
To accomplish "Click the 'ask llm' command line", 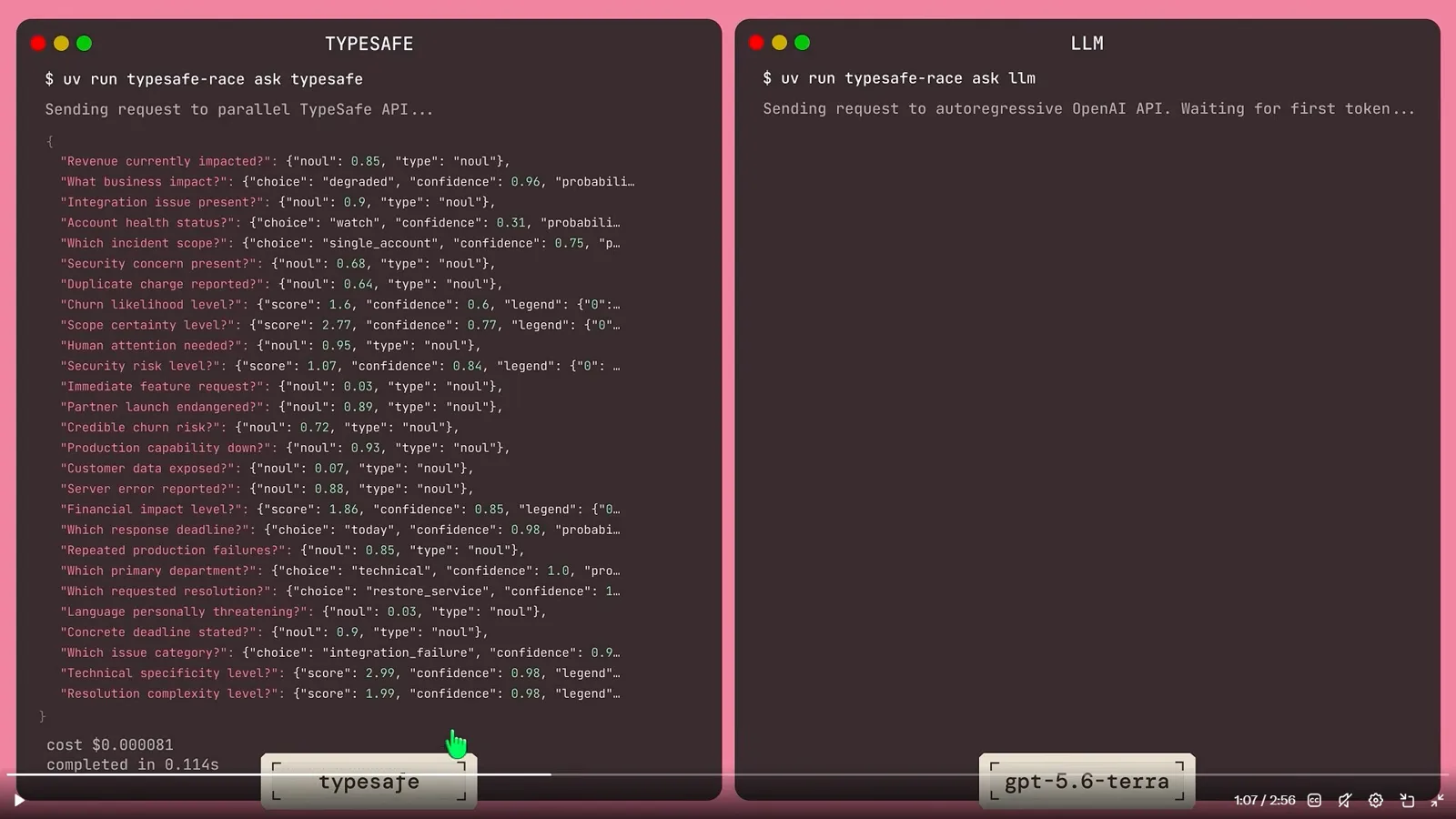I will coord(899,78).
